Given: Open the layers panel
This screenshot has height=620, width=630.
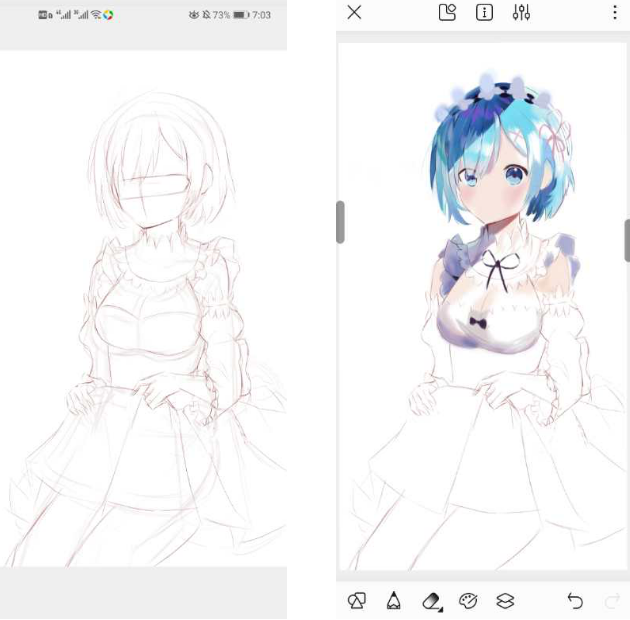Looking at the screenshot, I should click(505, 601).
